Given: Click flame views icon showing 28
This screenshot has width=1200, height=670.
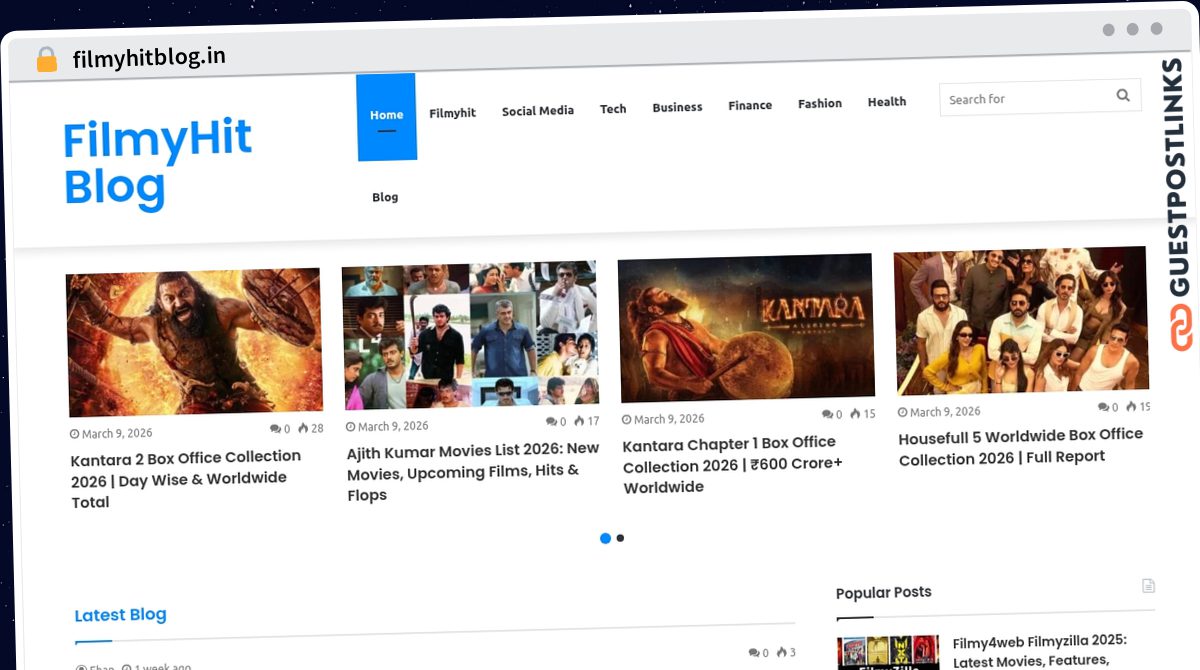Looking at the screenshot, I should pyautogui.click(x=302, y=428).
